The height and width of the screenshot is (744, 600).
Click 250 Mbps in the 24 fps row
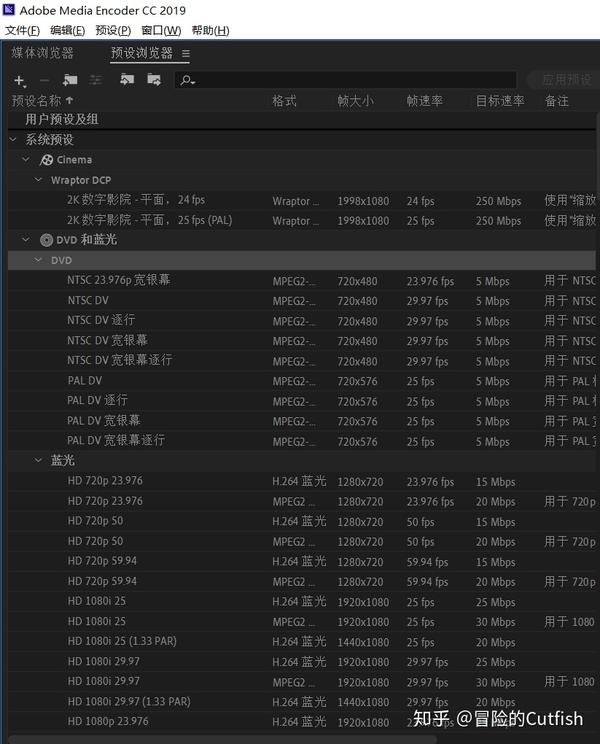(x=498, y=201)
